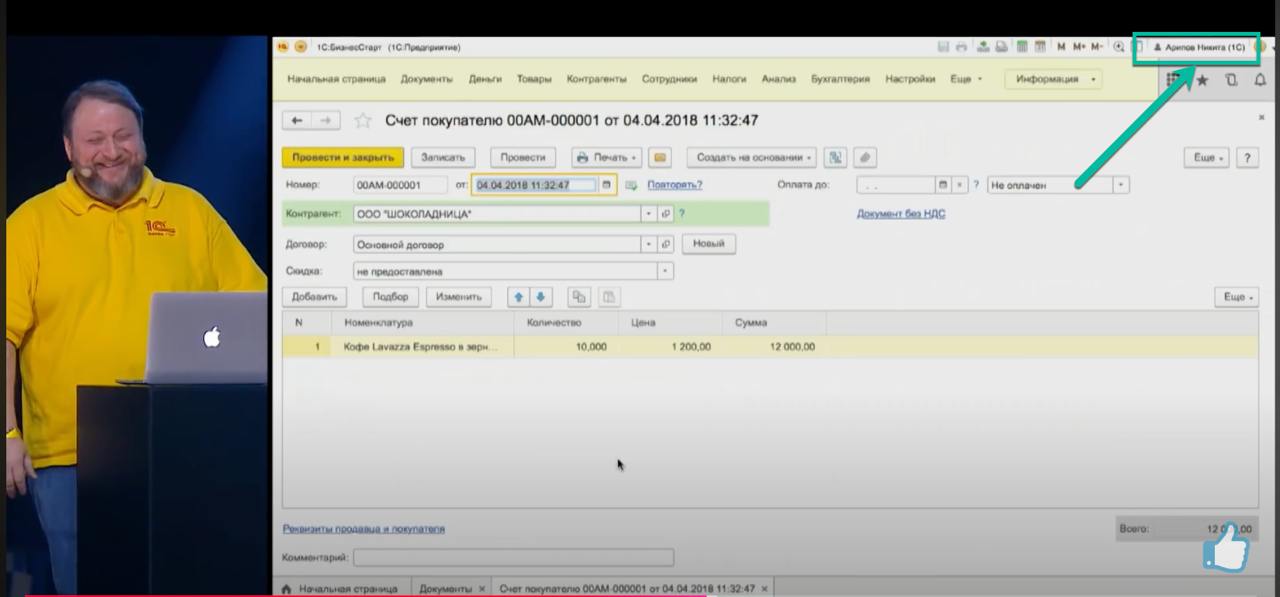Move table row down arrow
Viewport: 1280px width, 597px height.
coord(540,297)
